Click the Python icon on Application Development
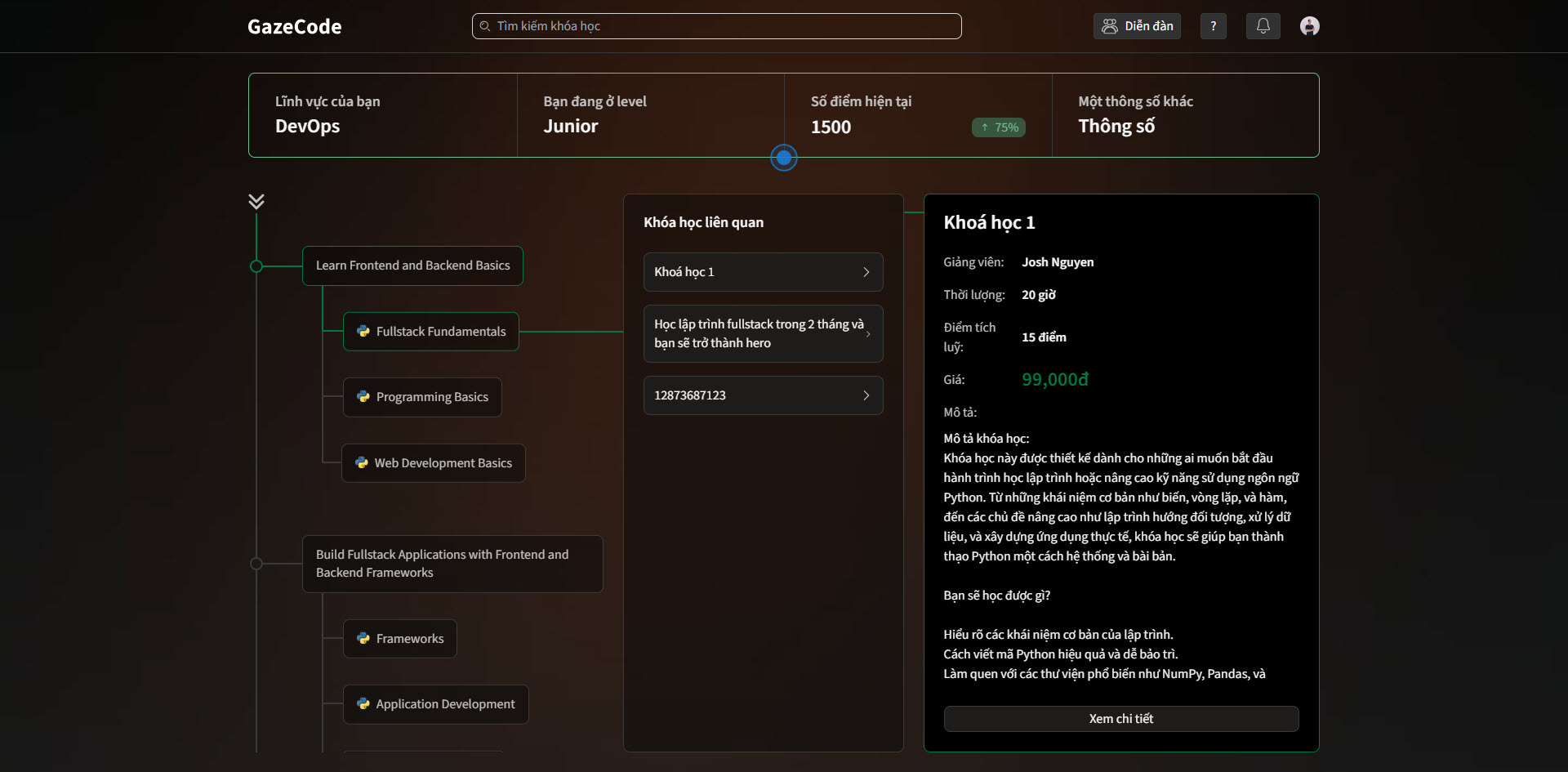This screenshot has width=1568, height=772. [x=363, y=704]
